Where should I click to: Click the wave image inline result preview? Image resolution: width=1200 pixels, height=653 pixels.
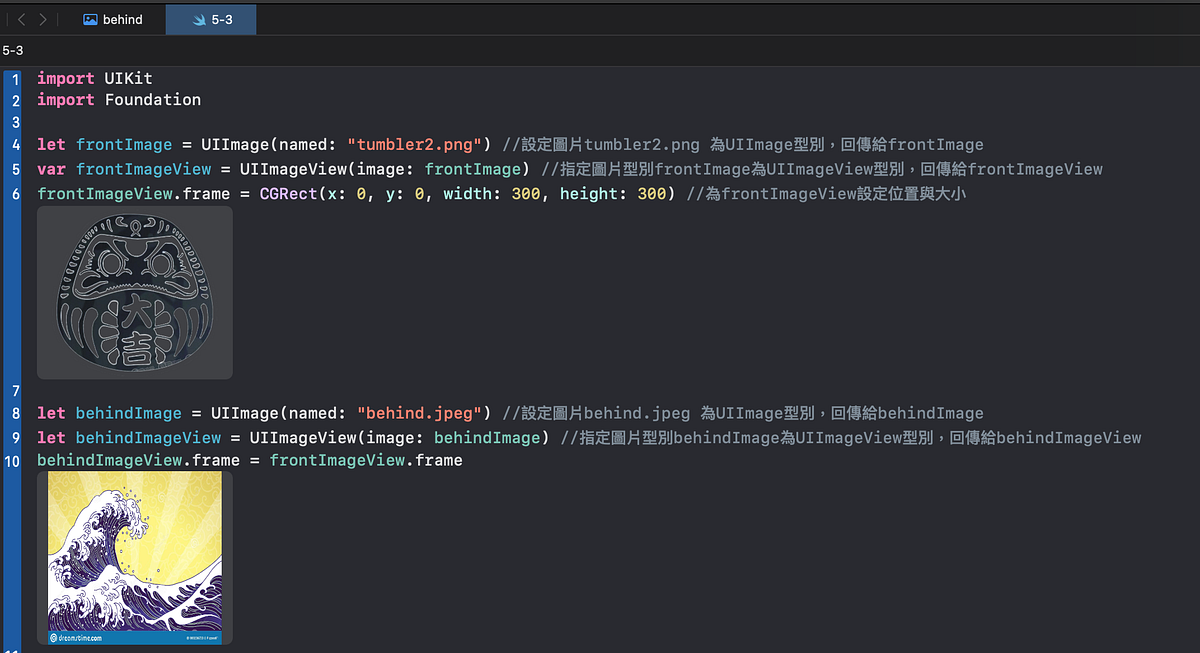(x=134, y=555)
